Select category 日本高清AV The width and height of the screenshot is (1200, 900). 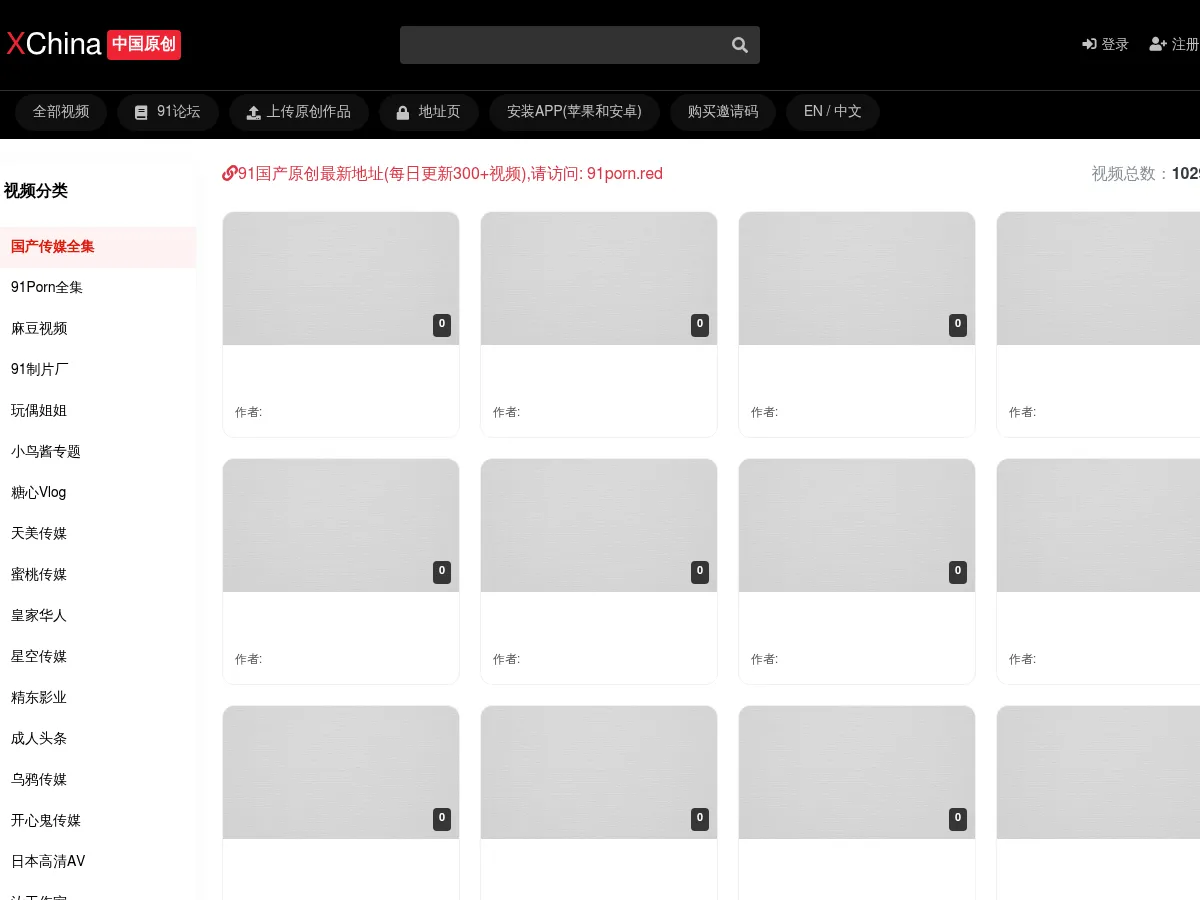[x=98, y=862]
